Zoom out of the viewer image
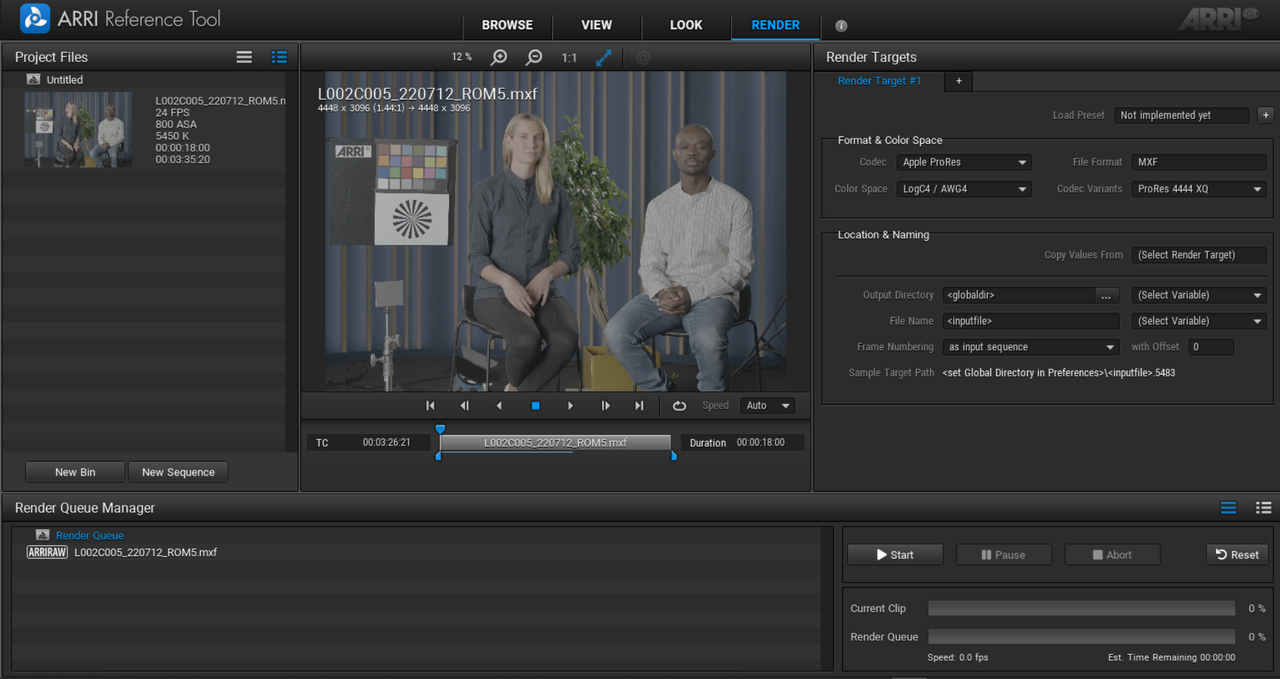The height and width of the screenshot is (679, 1280). click(534, 57)
